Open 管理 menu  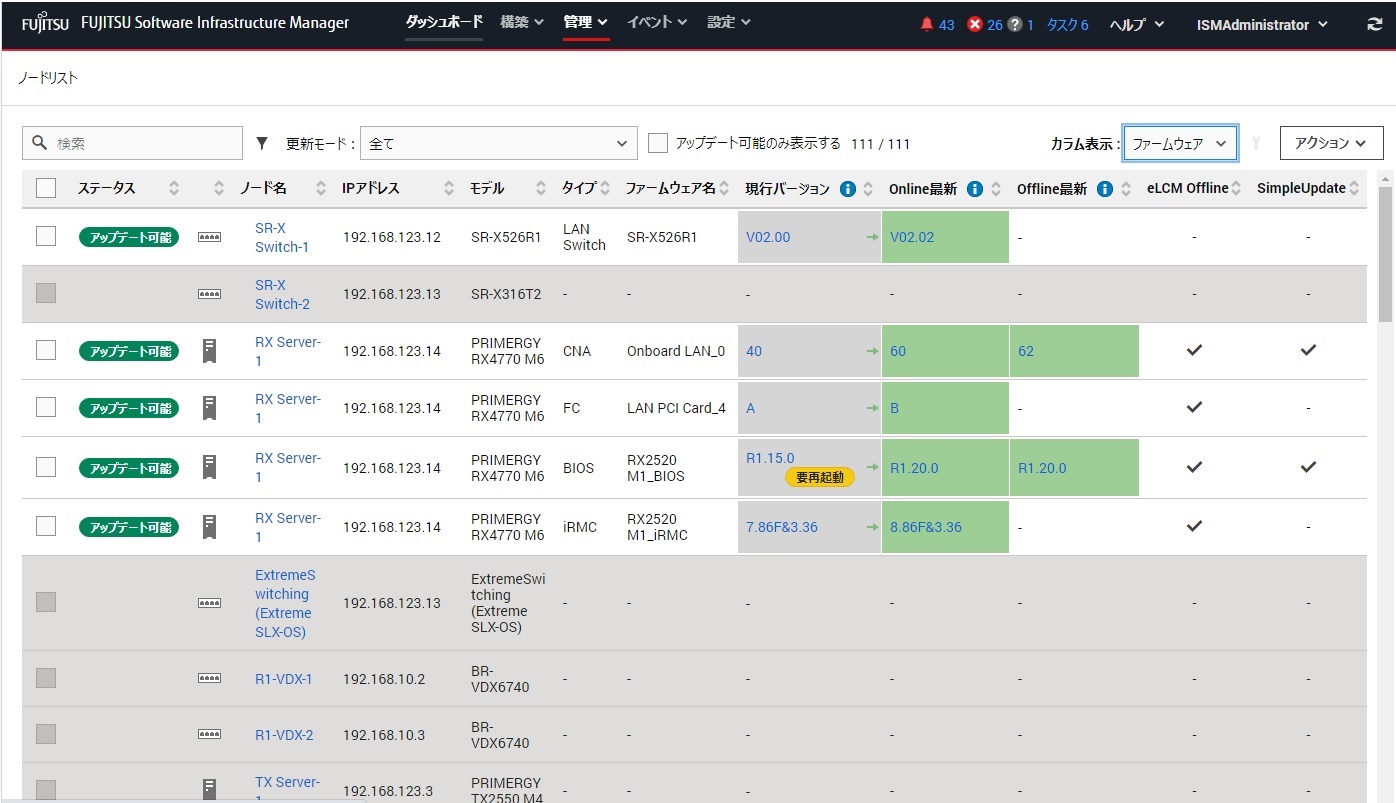coord(586,22)
